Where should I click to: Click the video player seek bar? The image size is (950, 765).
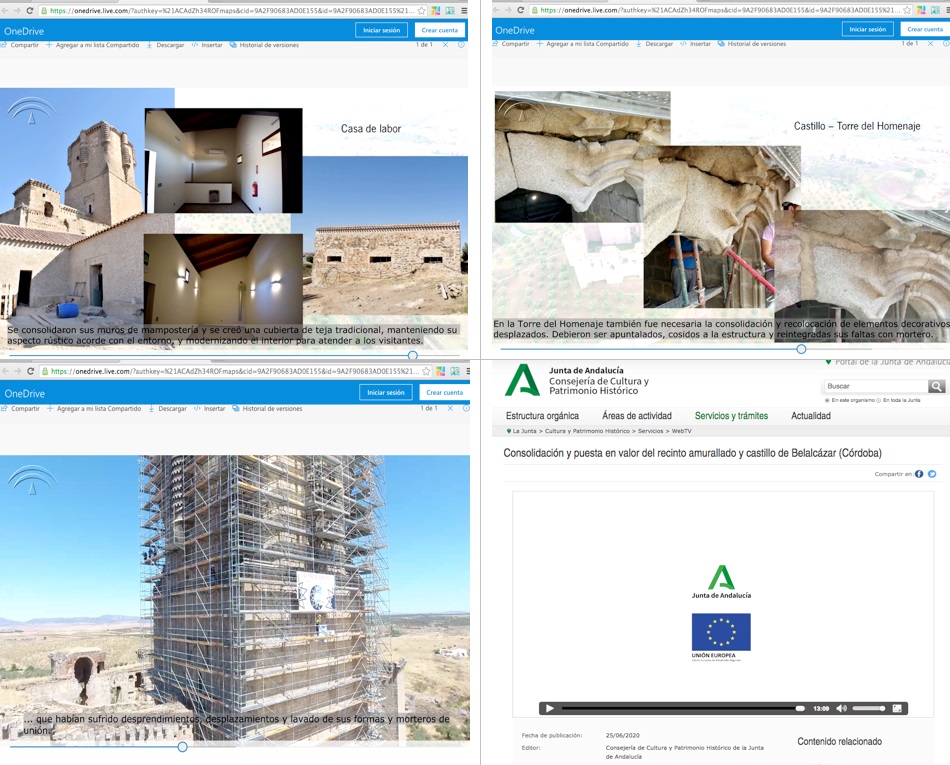pyautogui.click(x=682, y=708)
